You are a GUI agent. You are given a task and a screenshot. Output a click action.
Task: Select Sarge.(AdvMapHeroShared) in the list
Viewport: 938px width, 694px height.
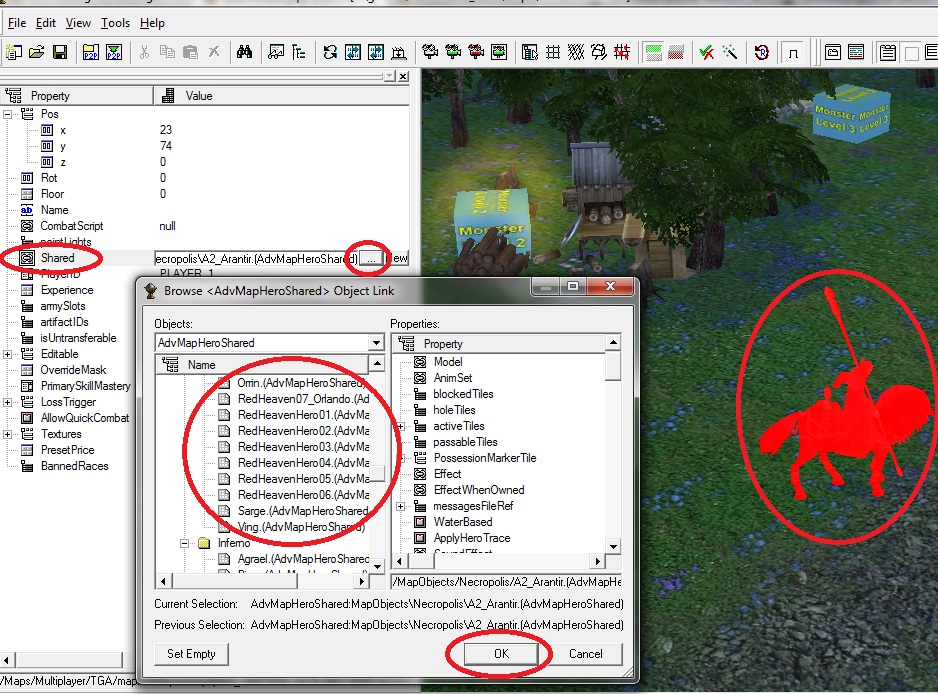click(x=303, y=511)
